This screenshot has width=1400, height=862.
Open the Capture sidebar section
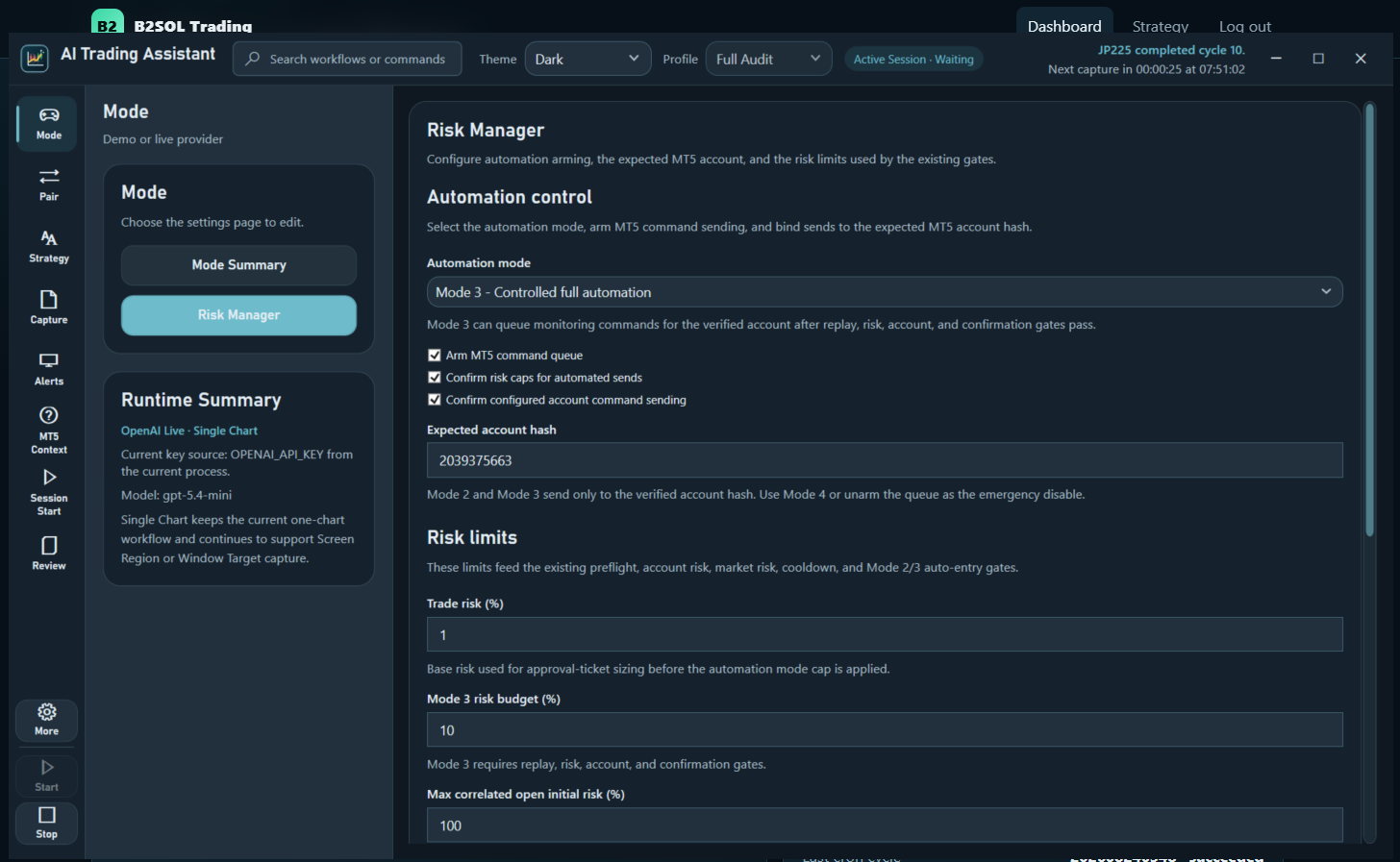click(x=48, y=308)
